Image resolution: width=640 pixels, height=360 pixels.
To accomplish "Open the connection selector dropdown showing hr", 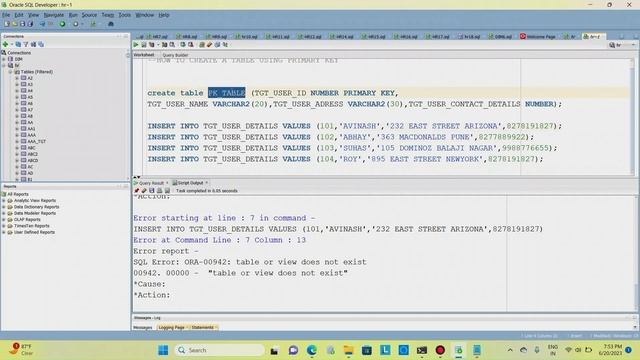I will click(x=622, y=45).
